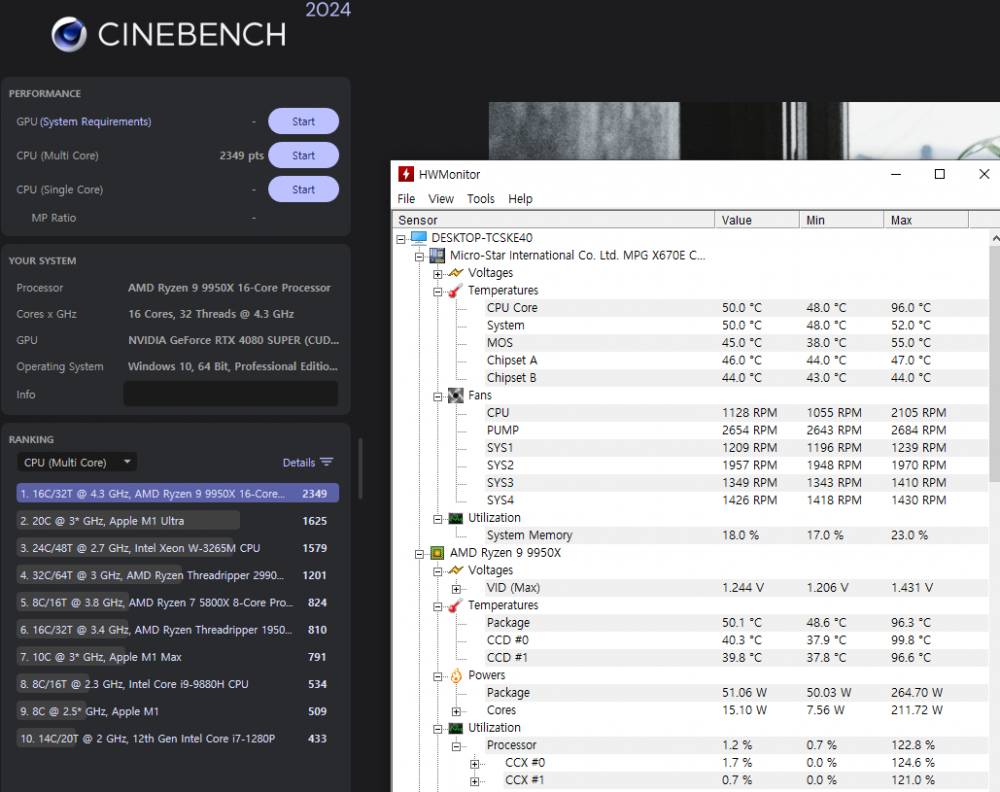Open the ranking Details view
The width and height of the screenshot is (1000, 792).
[307, 462]
